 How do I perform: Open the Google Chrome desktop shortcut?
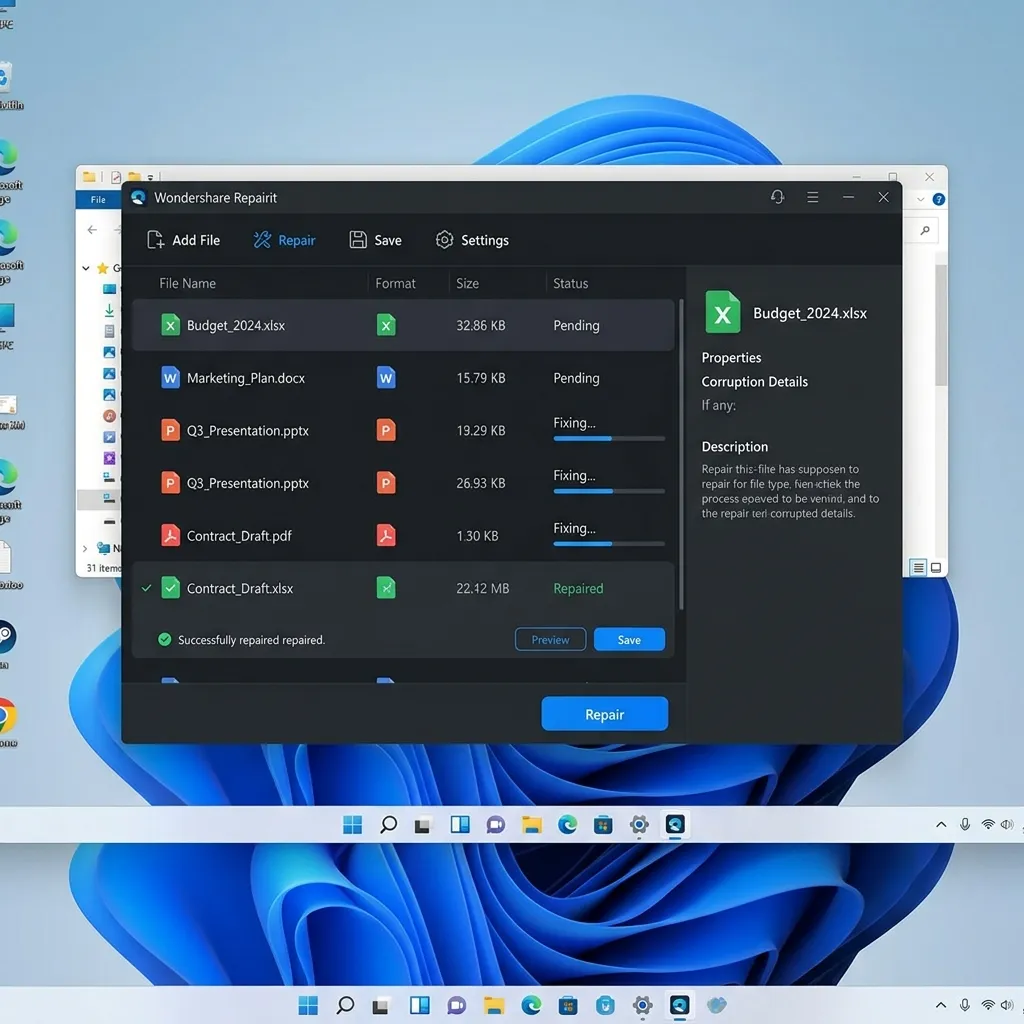coord(6,716)
